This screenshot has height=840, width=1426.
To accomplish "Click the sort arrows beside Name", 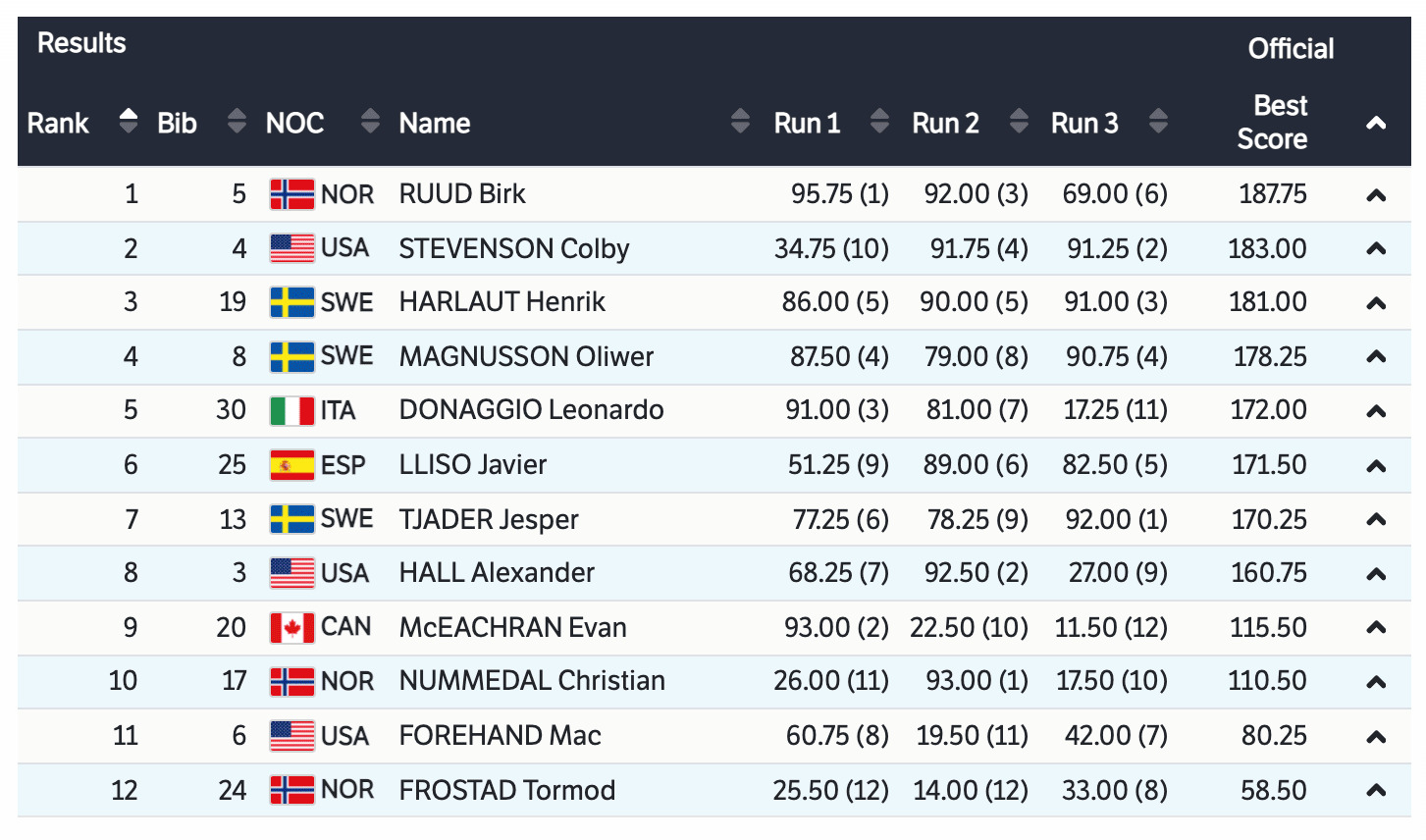I will click(740, 122).
